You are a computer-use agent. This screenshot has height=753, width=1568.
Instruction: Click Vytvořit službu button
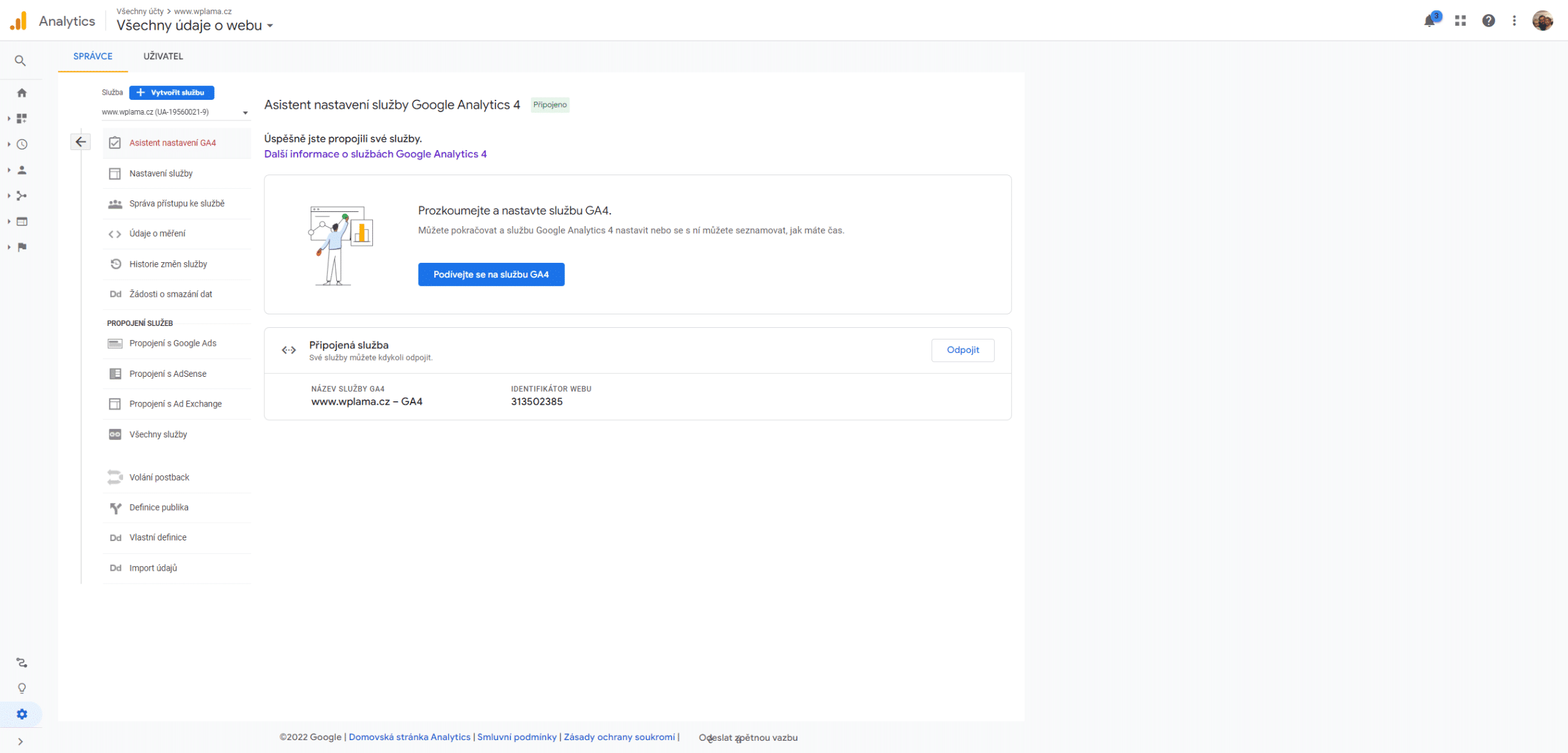[171, 93]
